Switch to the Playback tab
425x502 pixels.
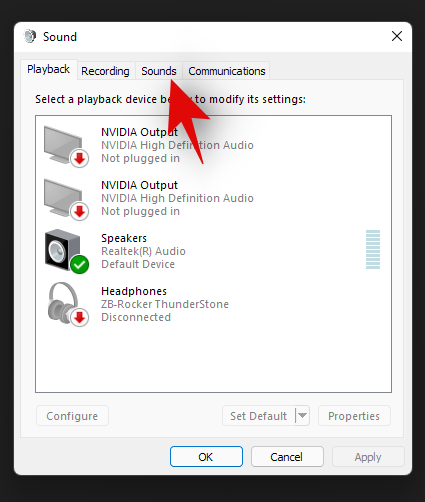click(x=49, y=69)
